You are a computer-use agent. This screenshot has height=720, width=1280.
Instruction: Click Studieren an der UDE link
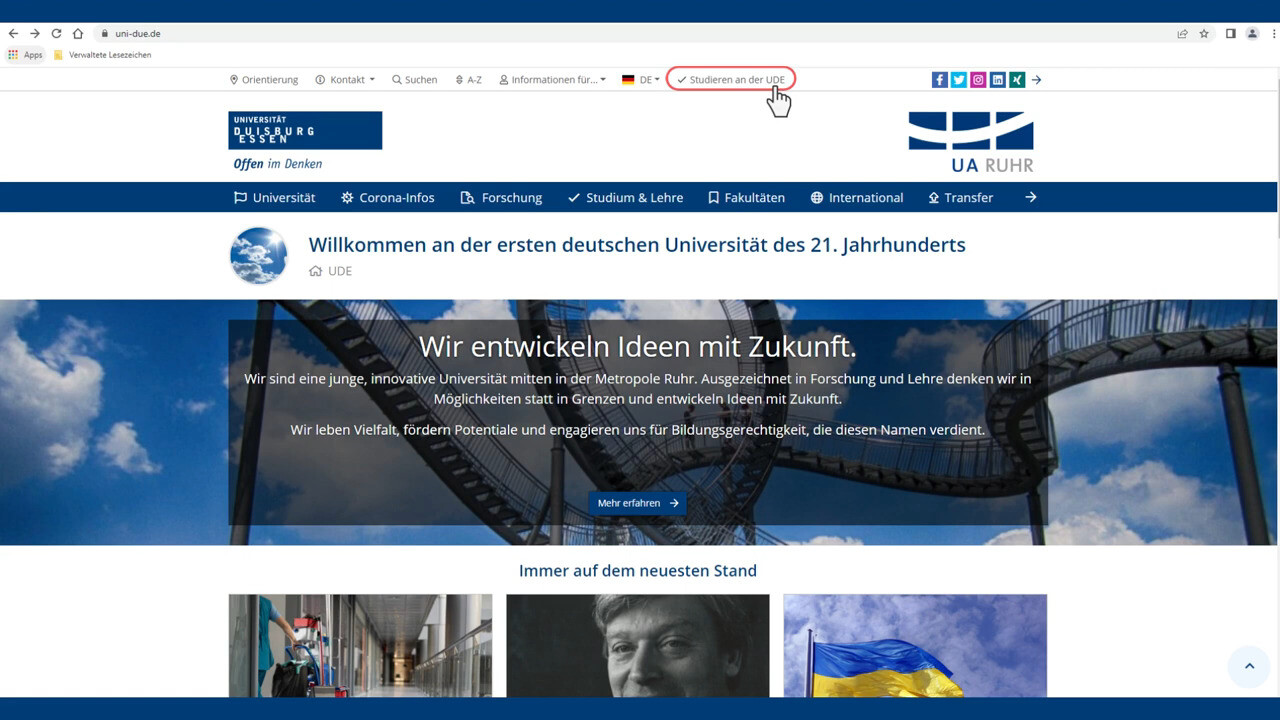tap(731, 80)
